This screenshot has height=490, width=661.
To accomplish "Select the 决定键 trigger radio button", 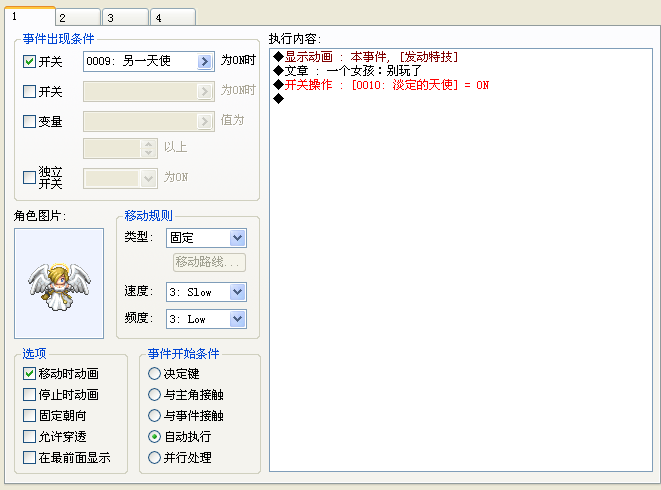I will pyautogui.click(x=154, y=373).
